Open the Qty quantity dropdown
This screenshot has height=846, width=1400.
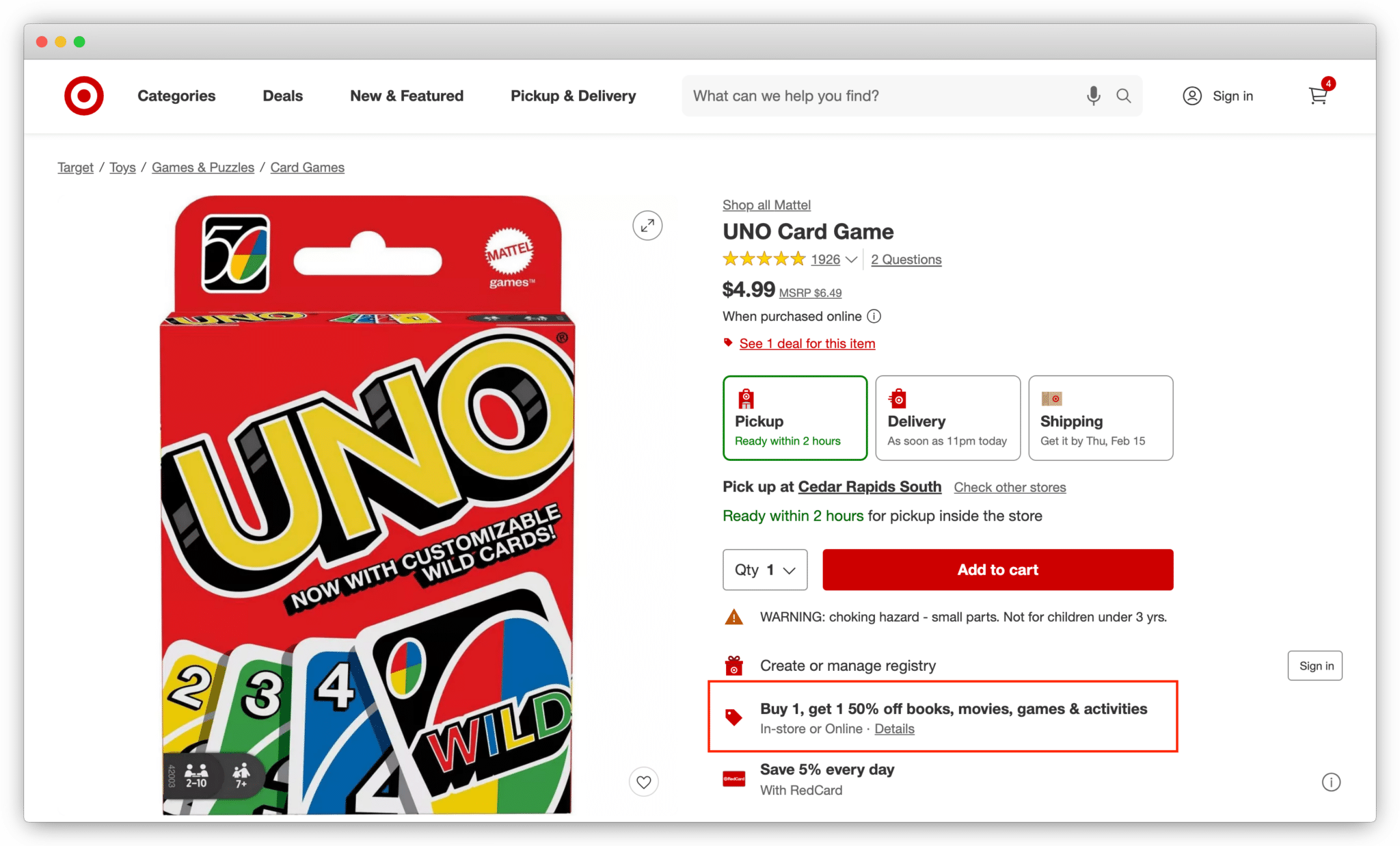pyautogui.click(x=764, y=570)
